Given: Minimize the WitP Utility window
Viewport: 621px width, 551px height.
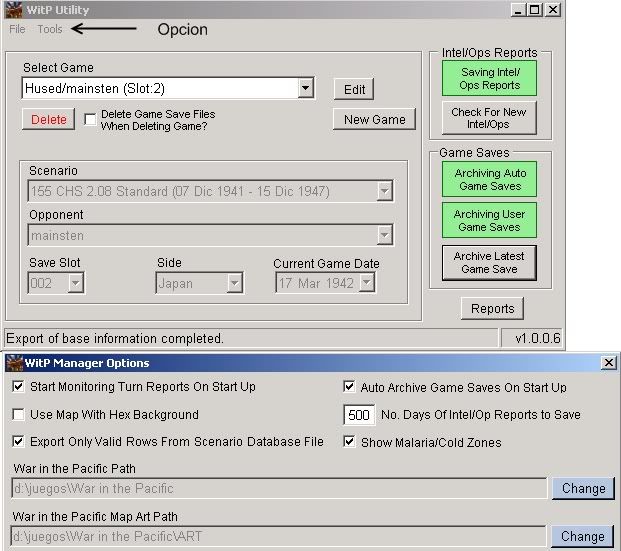Looking at the screenshot, I should pyautogui.click(x=517, y=10).
